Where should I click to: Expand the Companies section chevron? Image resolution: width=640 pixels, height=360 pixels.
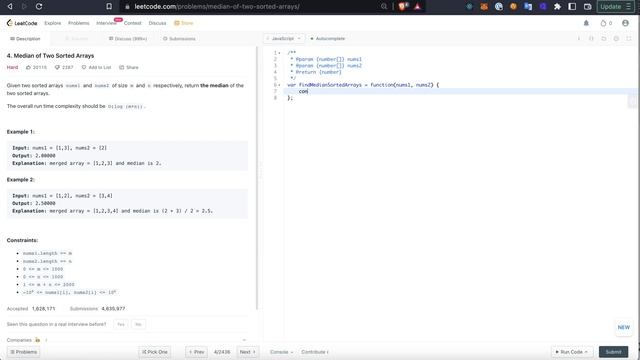click(244, 340)
